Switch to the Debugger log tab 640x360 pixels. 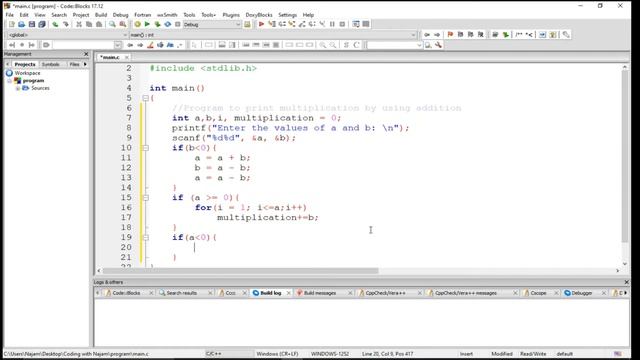click(x=582, y=293)
